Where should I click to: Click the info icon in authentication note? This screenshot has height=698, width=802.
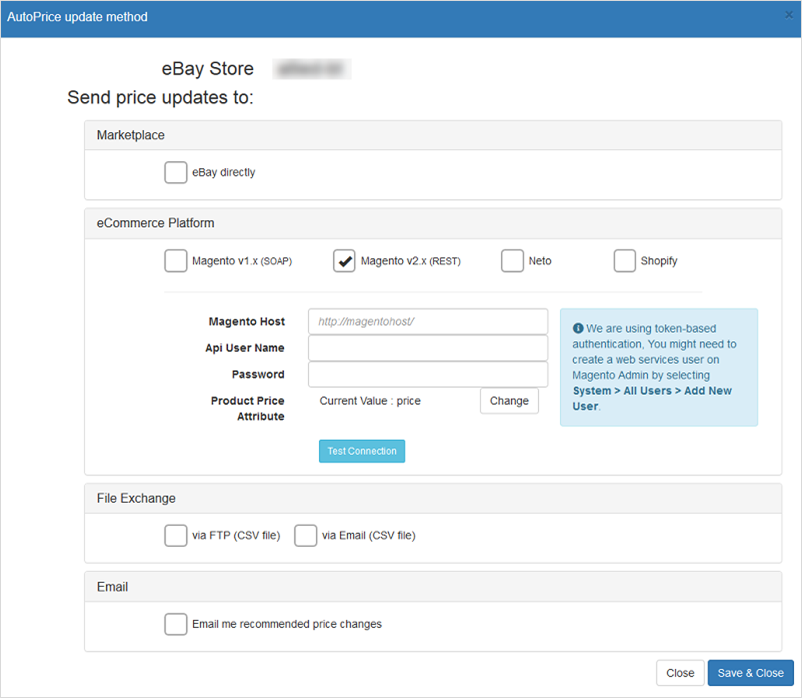578,328
